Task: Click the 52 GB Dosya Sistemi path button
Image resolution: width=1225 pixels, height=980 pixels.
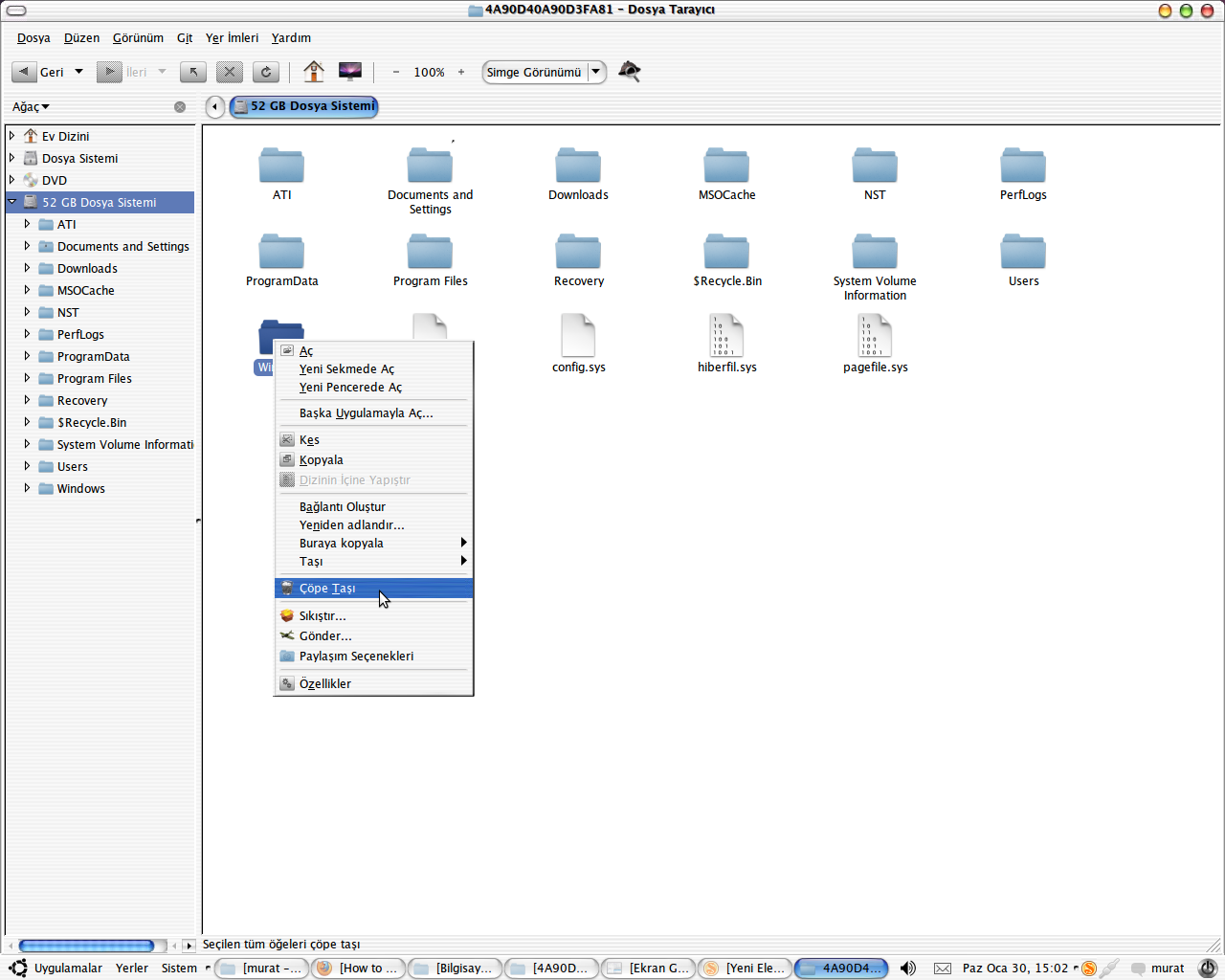Action: pyautogui.click(x=304, y=106)
